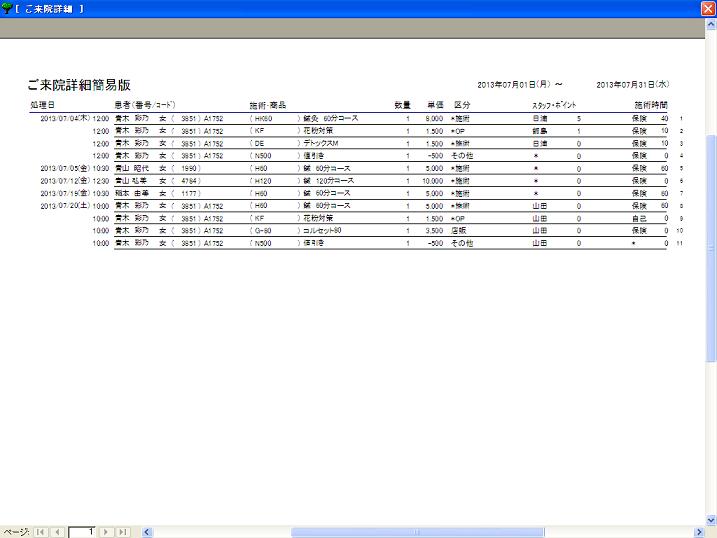Screen dimensions: 717x538
Task: Click the unit price 10,000
Action: 433,181
